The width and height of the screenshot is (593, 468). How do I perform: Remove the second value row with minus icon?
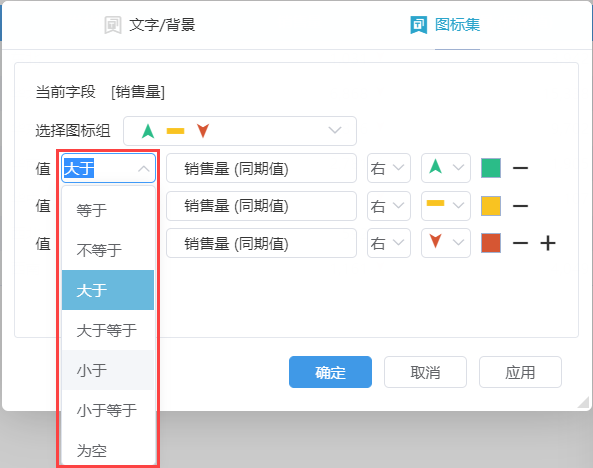point(520,206)
